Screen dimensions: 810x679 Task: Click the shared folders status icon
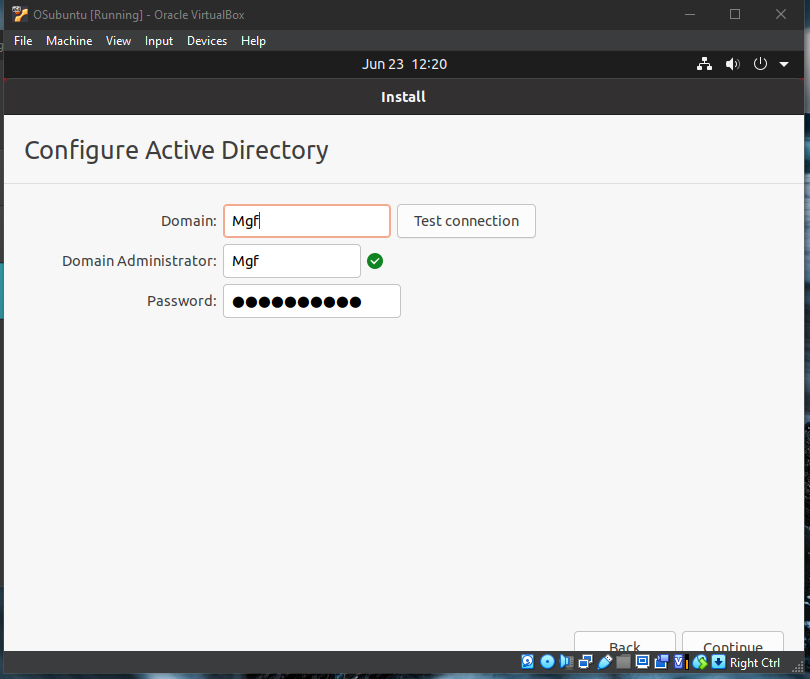click(x=623, y=662)
